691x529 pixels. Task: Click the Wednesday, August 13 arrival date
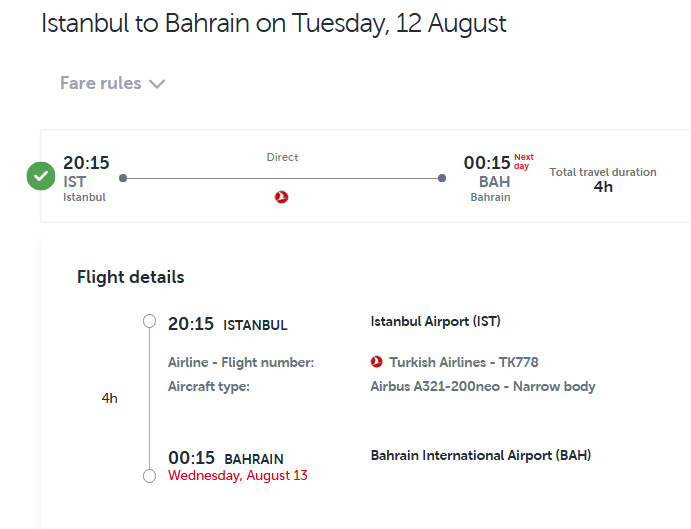pos(238,476)
